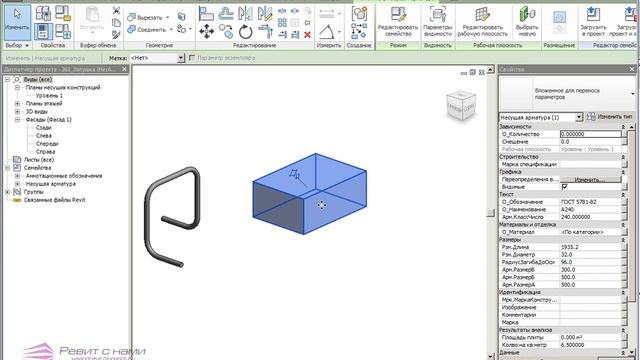The image size is (640, 360).
Task: Click the Copy tool icon beside Move
Action: (x=226, y=31)
